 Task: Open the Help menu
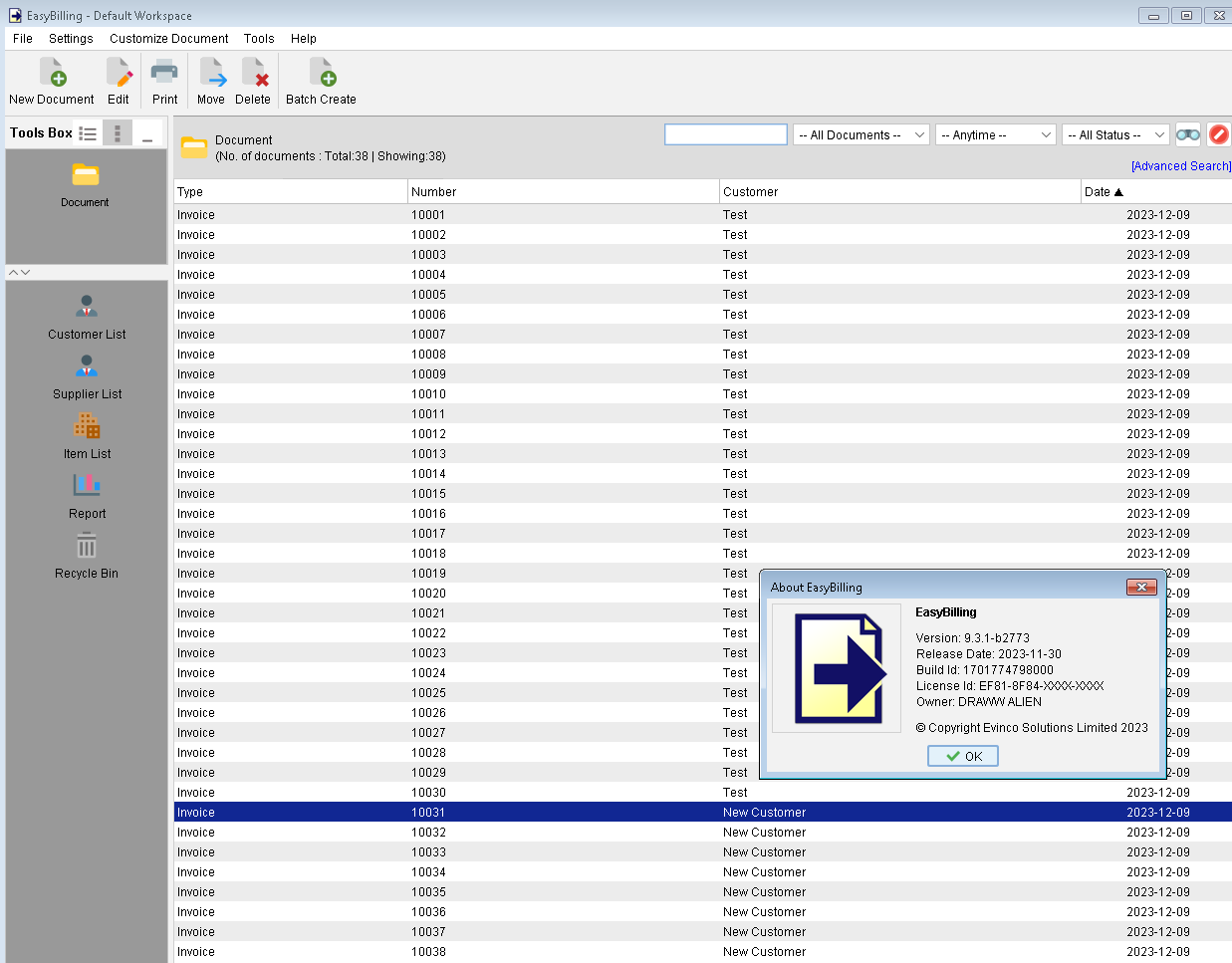click(x=304, y=39)
